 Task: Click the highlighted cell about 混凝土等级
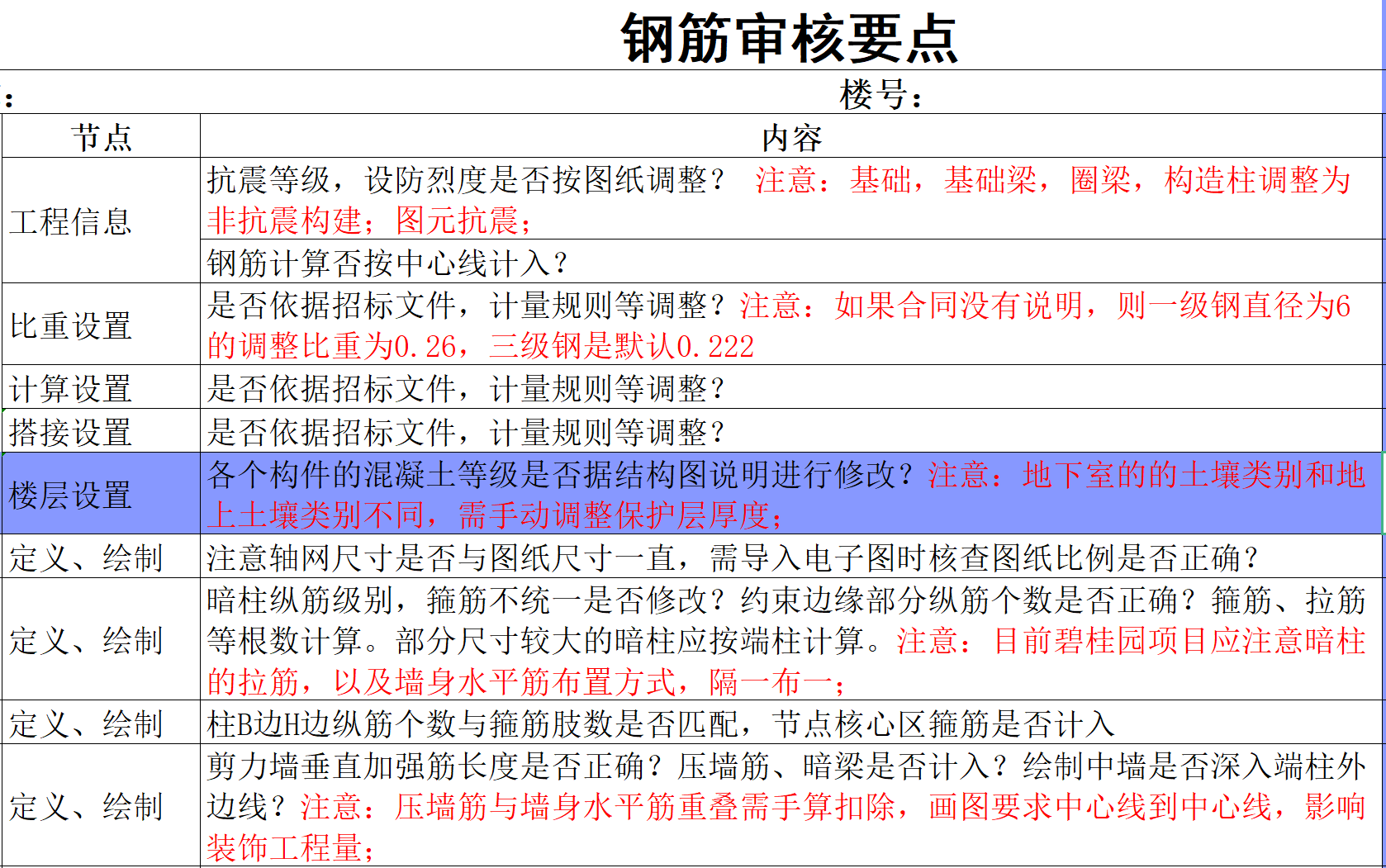coord(791,494)
